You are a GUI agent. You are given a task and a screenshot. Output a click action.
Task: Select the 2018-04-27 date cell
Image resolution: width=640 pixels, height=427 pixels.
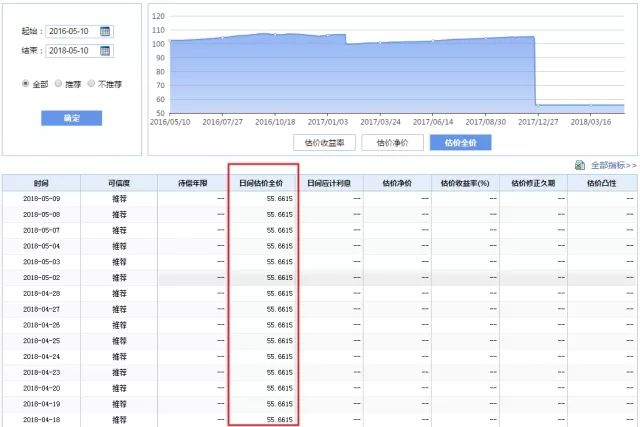click(42, 309)
